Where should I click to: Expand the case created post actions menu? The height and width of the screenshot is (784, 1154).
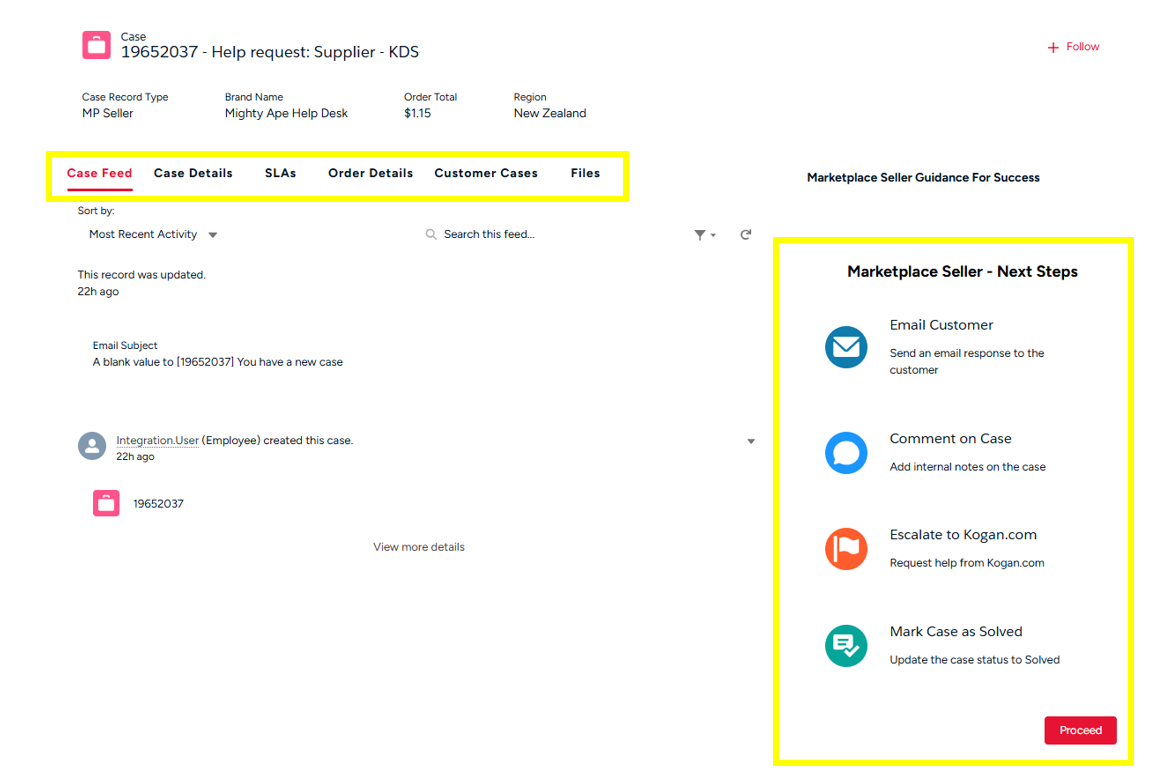(751, 441)
